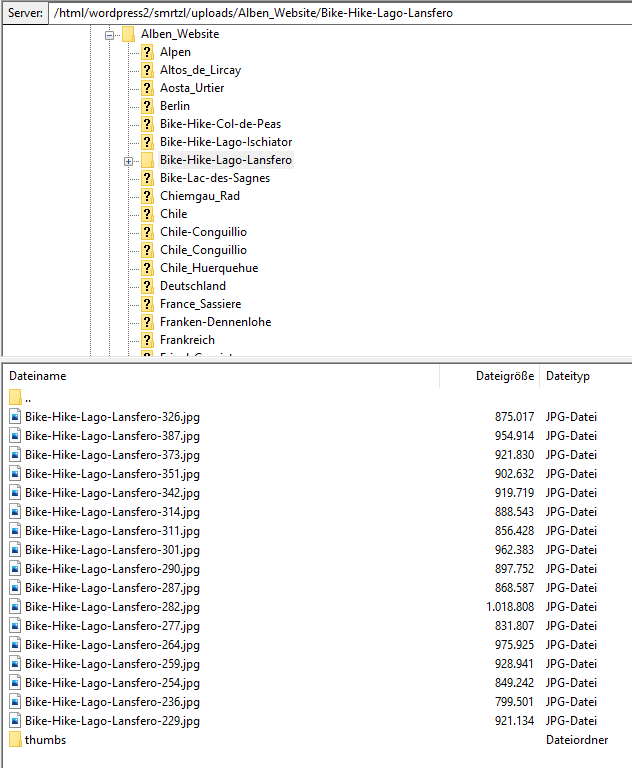Select the Chile folder in tree
The width and height of the screenshot is (632, 768).
pyautogui.click(x=173, y=214)
